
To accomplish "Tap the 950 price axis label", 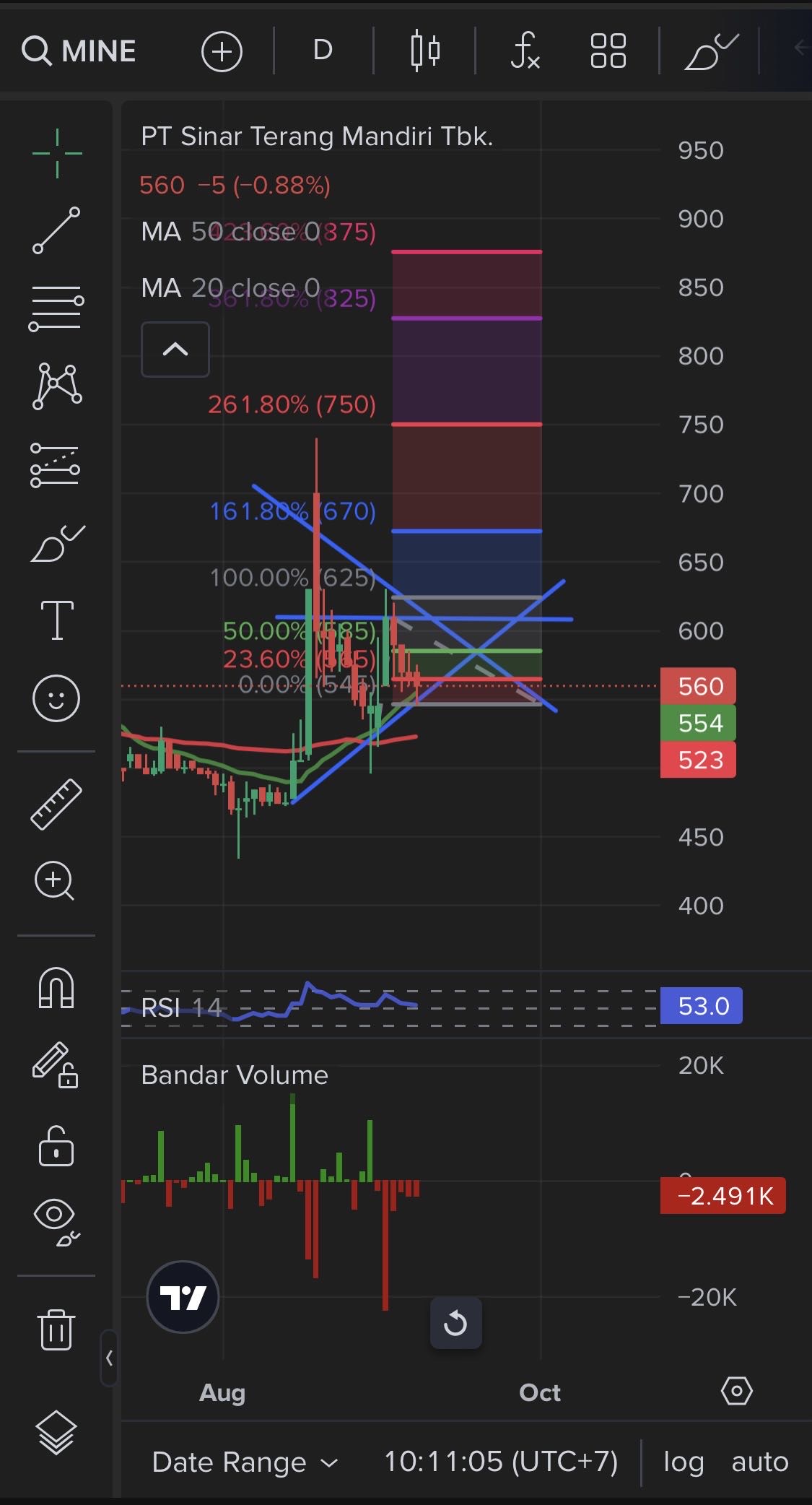I will [701, 150].
